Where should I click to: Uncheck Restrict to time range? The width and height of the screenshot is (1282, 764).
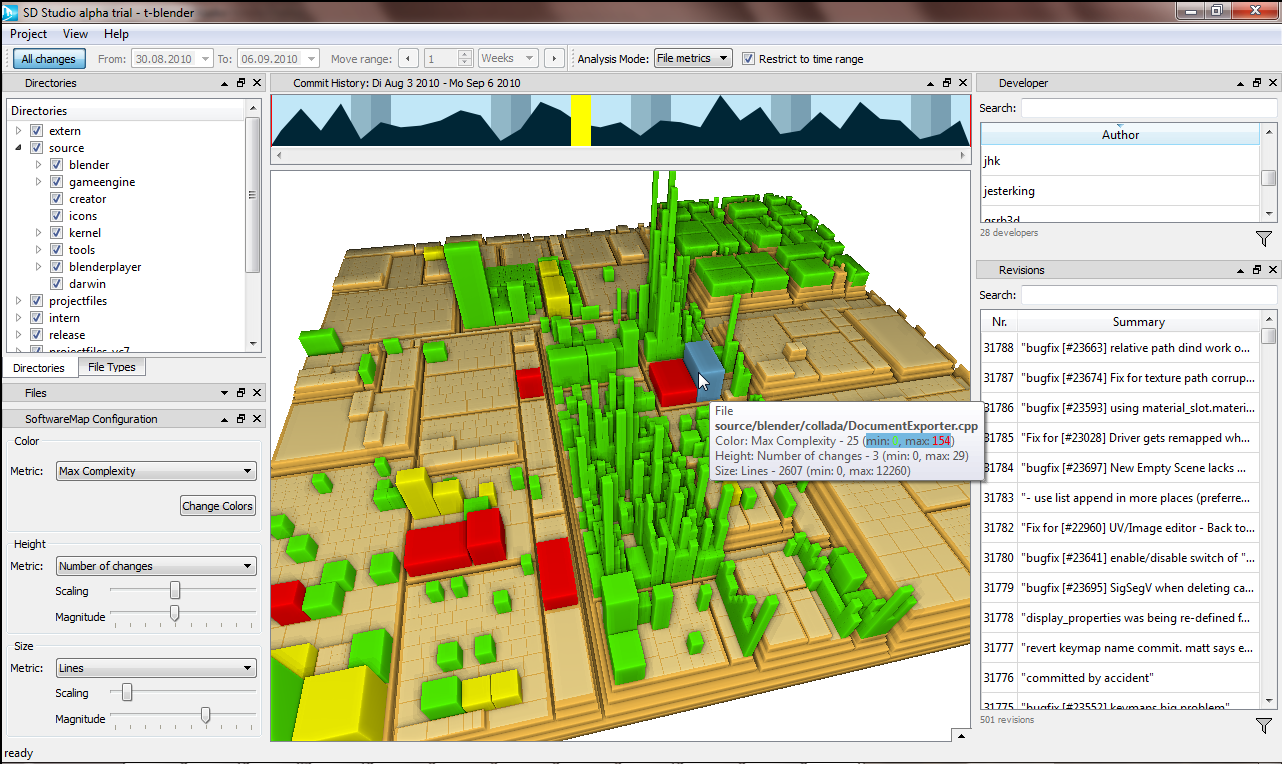tap(748, 59)
